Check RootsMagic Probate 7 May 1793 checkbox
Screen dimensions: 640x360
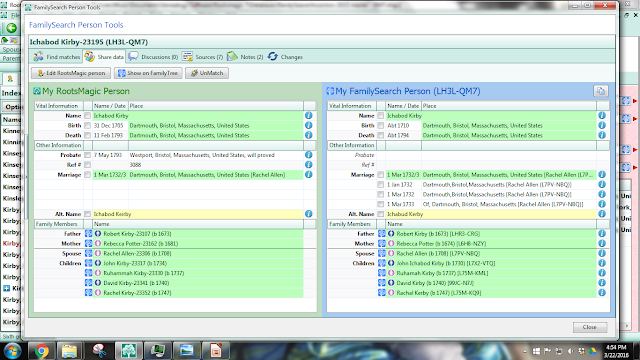[87, 155]
